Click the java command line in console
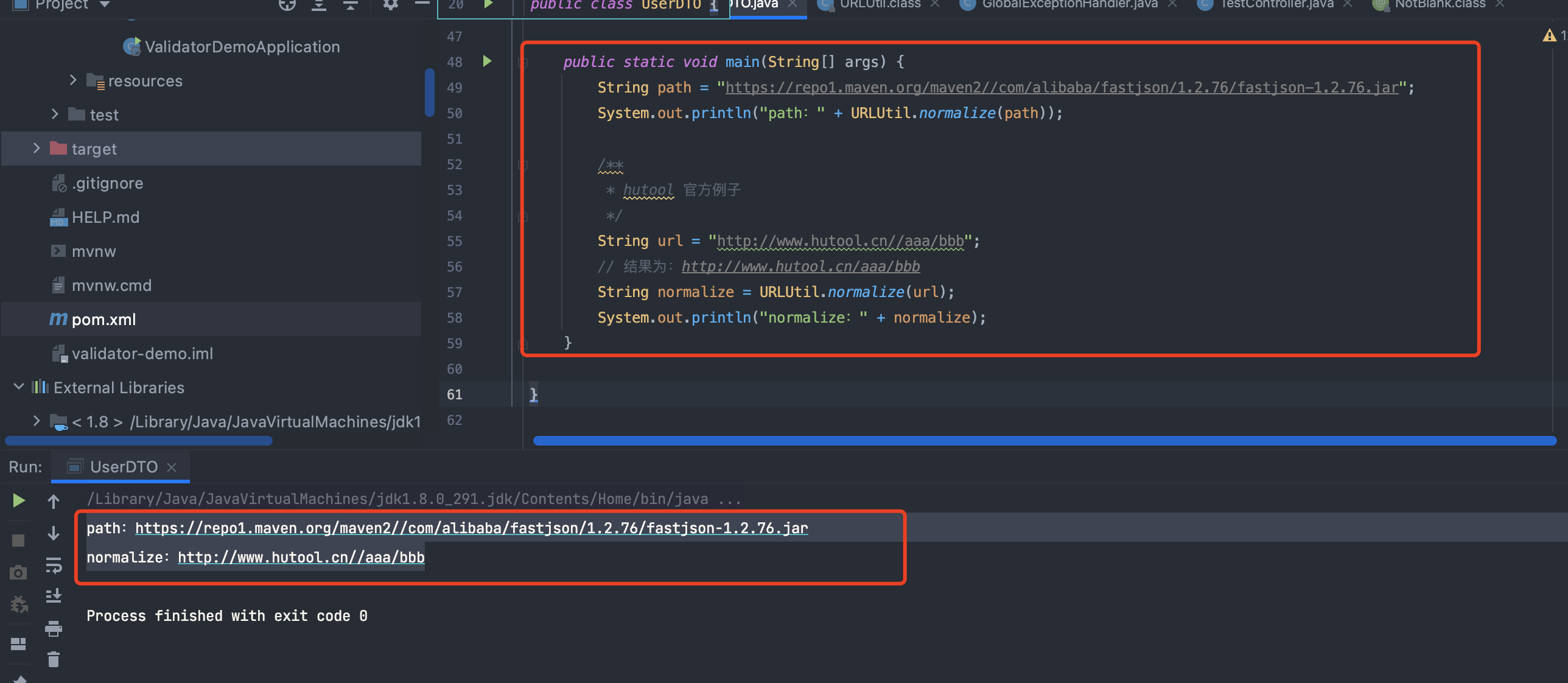 [414, 499]
